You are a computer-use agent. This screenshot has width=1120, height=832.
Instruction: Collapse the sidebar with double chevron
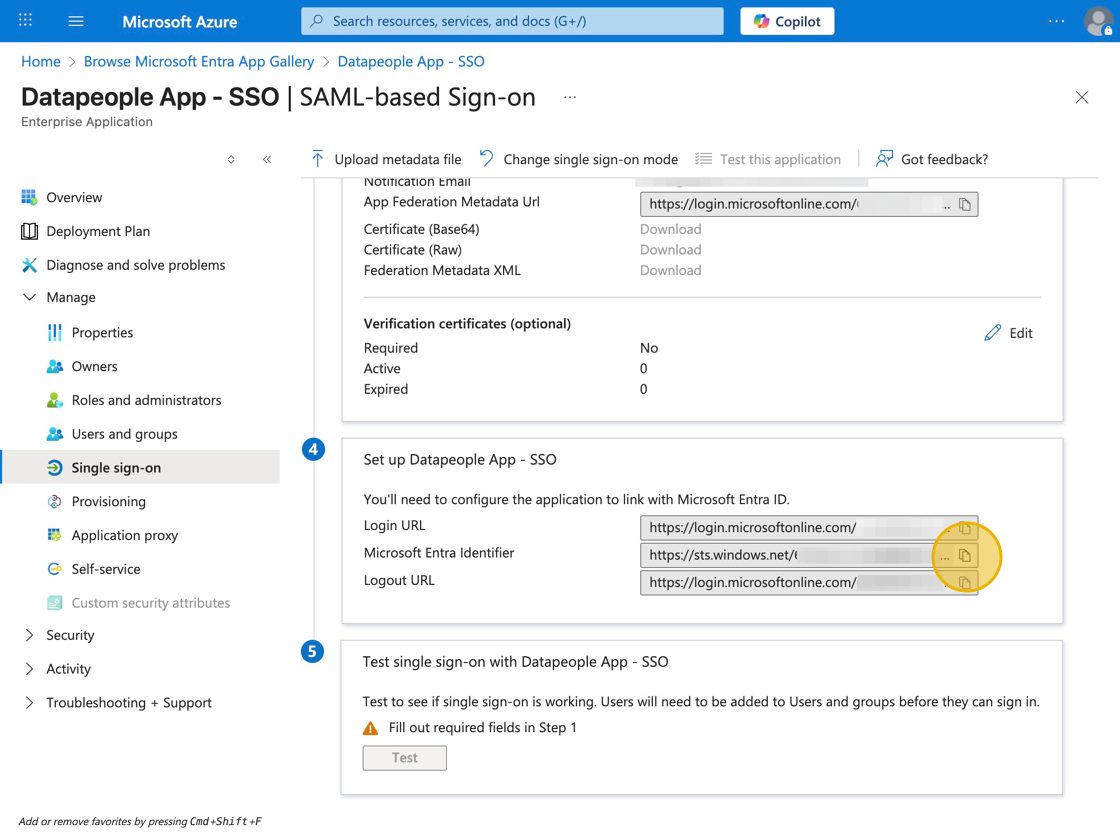coord(267,159)
